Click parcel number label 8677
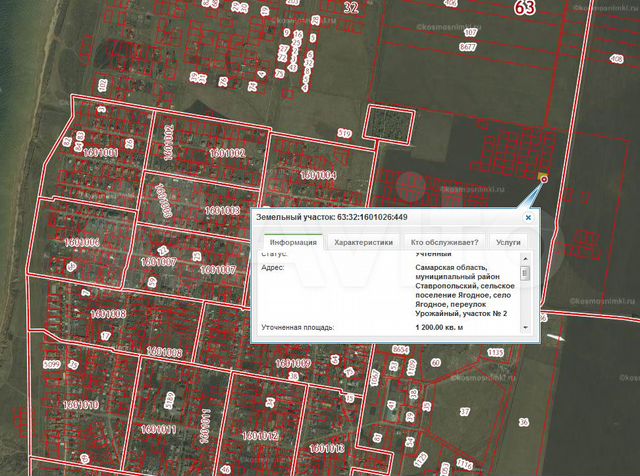The image size is (640, 476). point(468,47)
